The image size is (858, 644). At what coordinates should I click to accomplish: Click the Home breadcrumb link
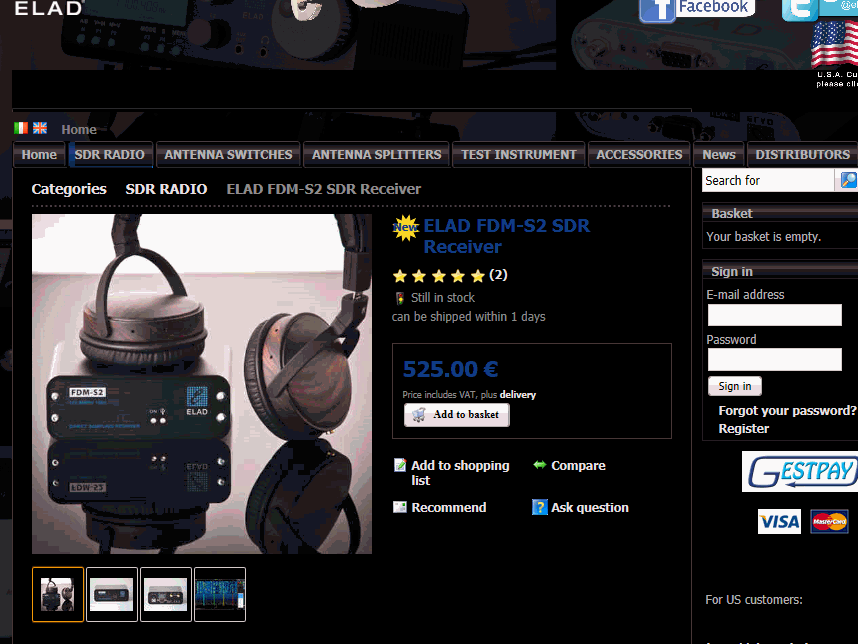coord(79,130)
